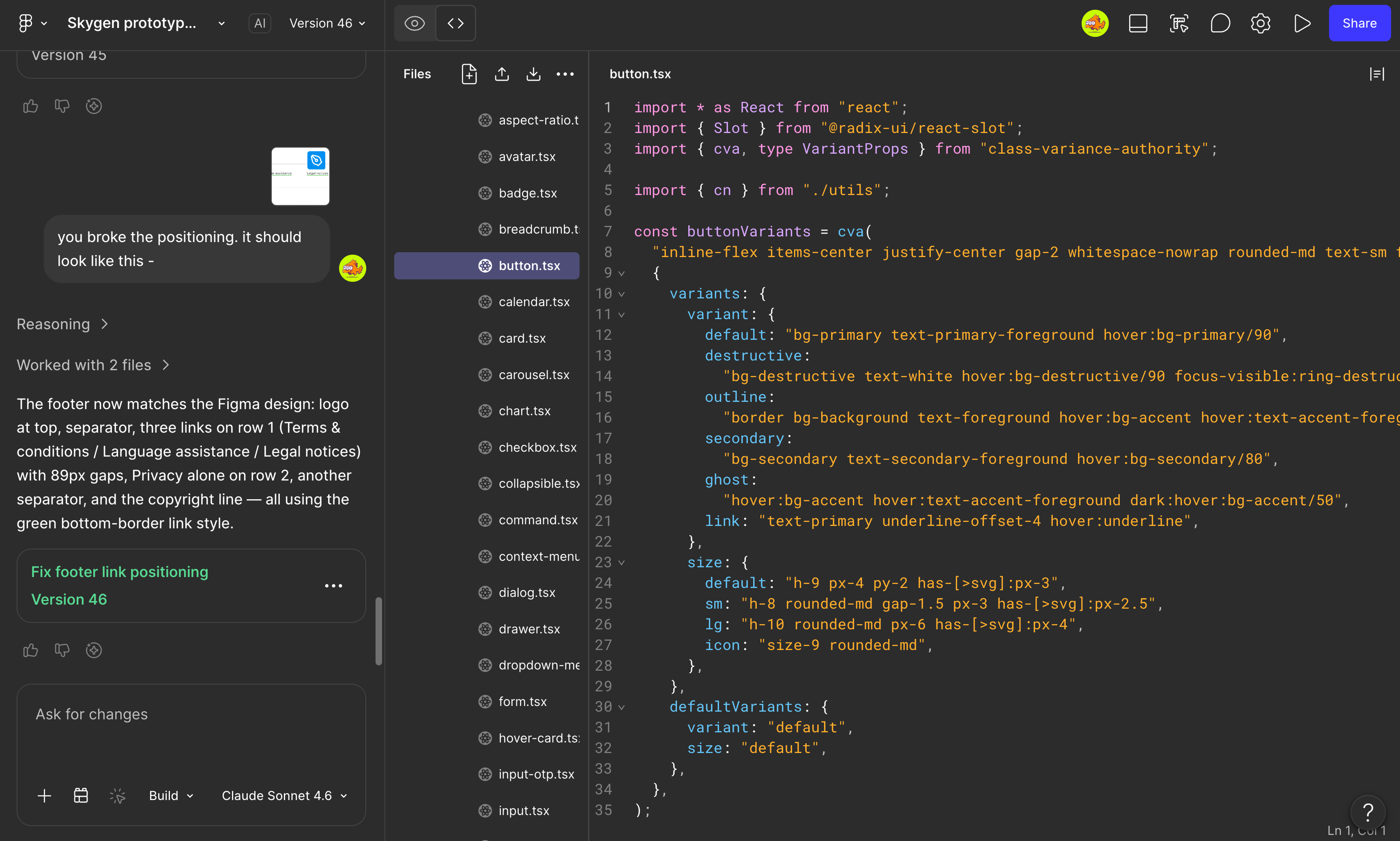Toggle the bottom panel layout icon

(1138, 23)
